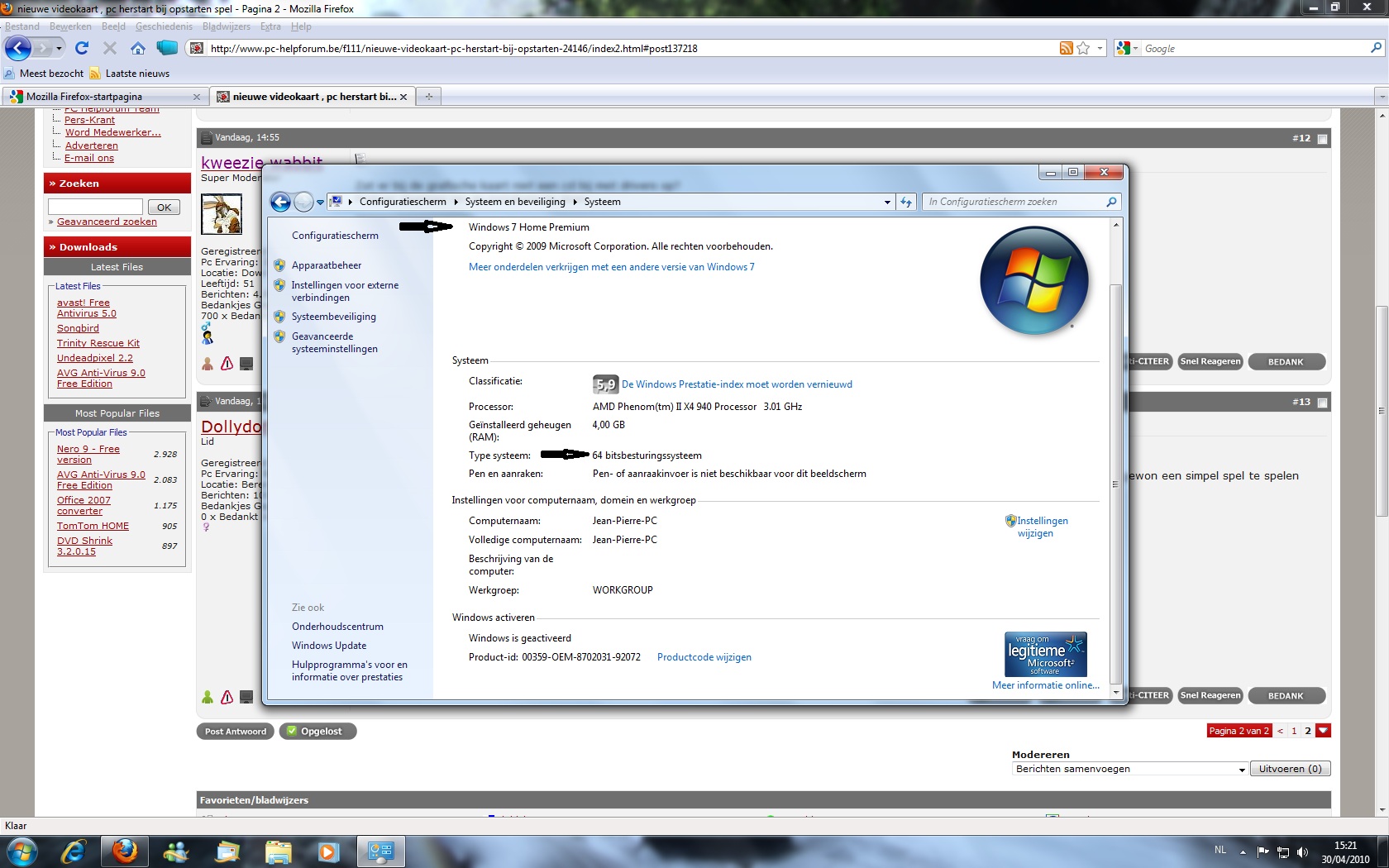Switch to Firefox on the taskbar
Viewport: 1389px width, 868px height.
click(x=125, y=851)
